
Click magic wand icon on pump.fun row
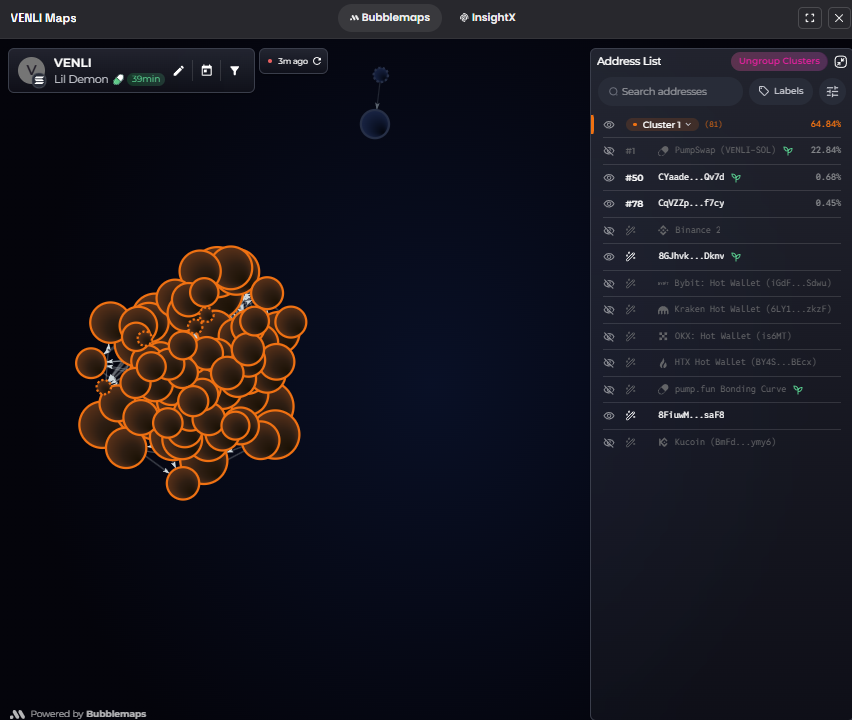[x=630, y=390]
